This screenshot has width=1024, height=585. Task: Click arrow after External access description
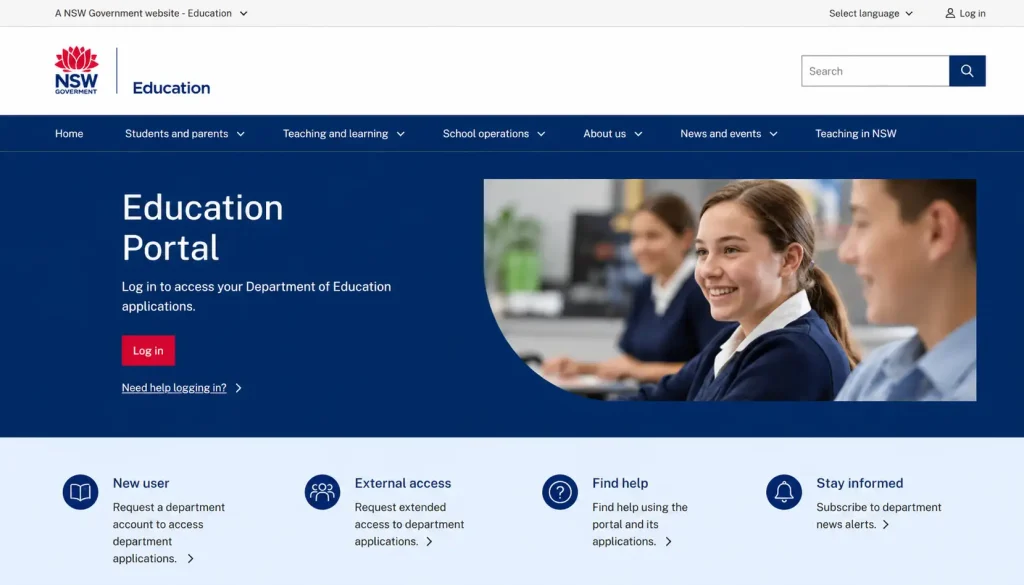[x=429, y=541]
